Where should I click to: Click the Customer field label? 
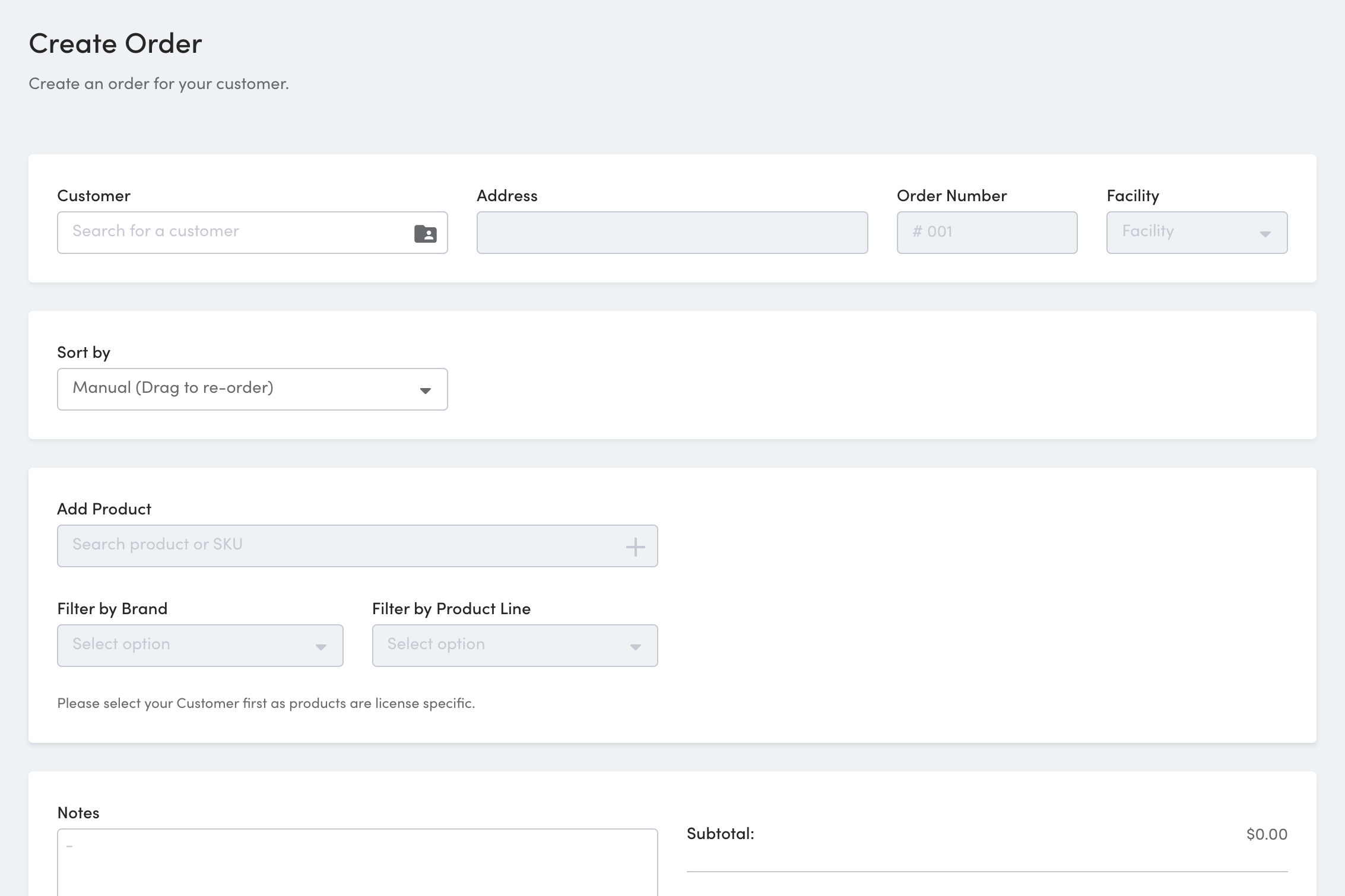click(94, 196)
